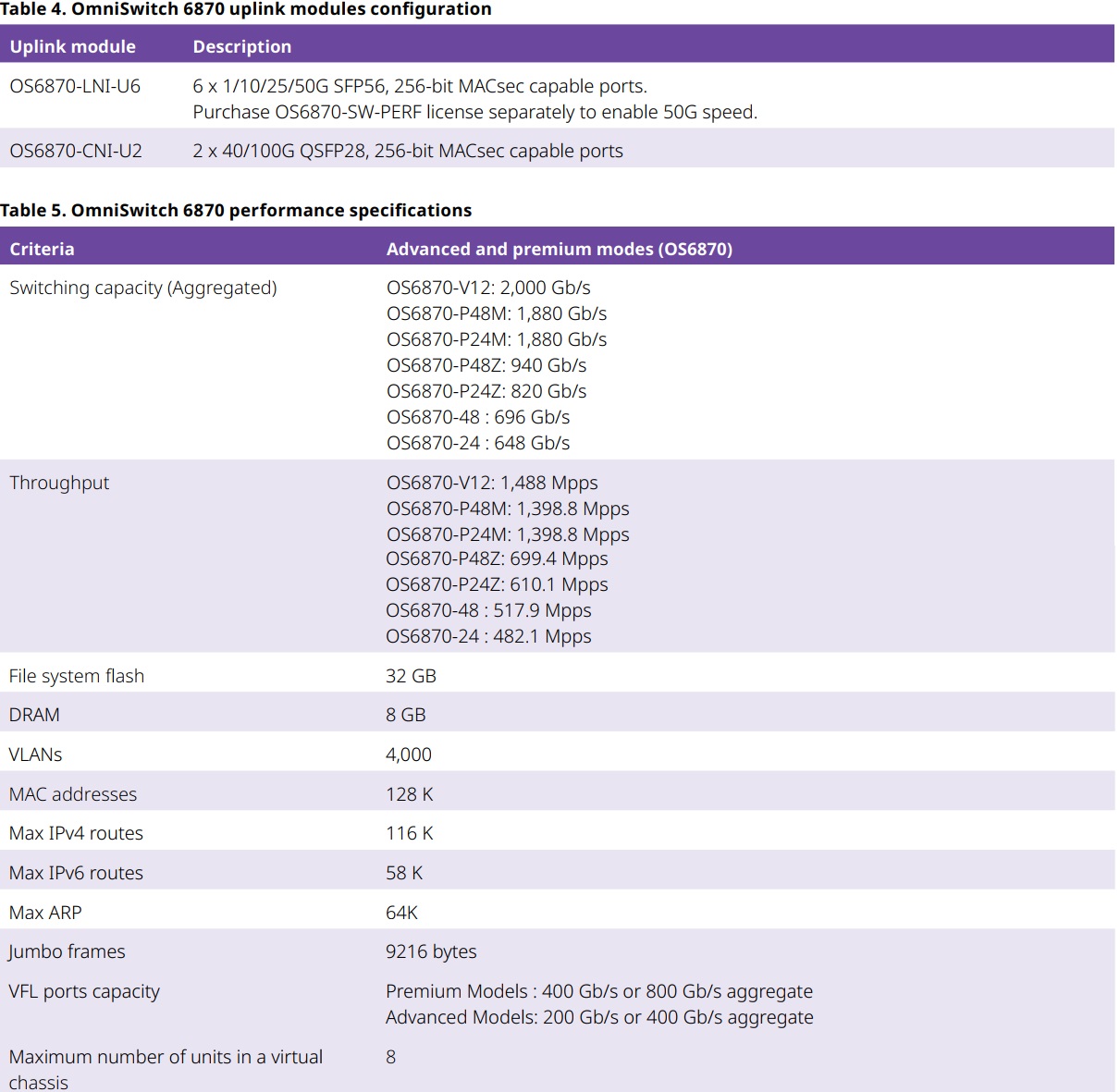
Task: Click the 'Advanced Models: 200 Gb/s' line
Action: (599, 1017)
